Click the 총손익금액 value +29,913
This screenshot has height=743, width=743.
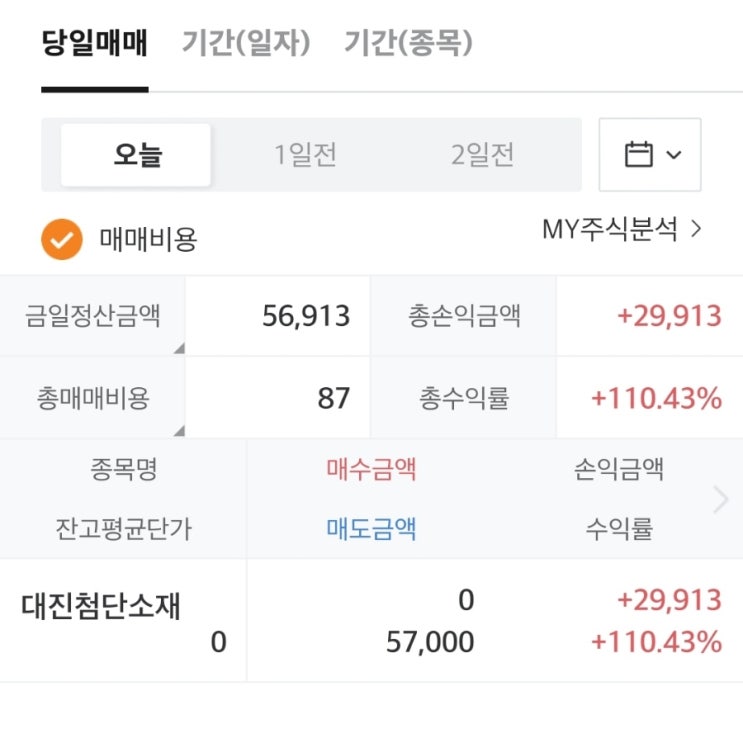pos(669,316)
